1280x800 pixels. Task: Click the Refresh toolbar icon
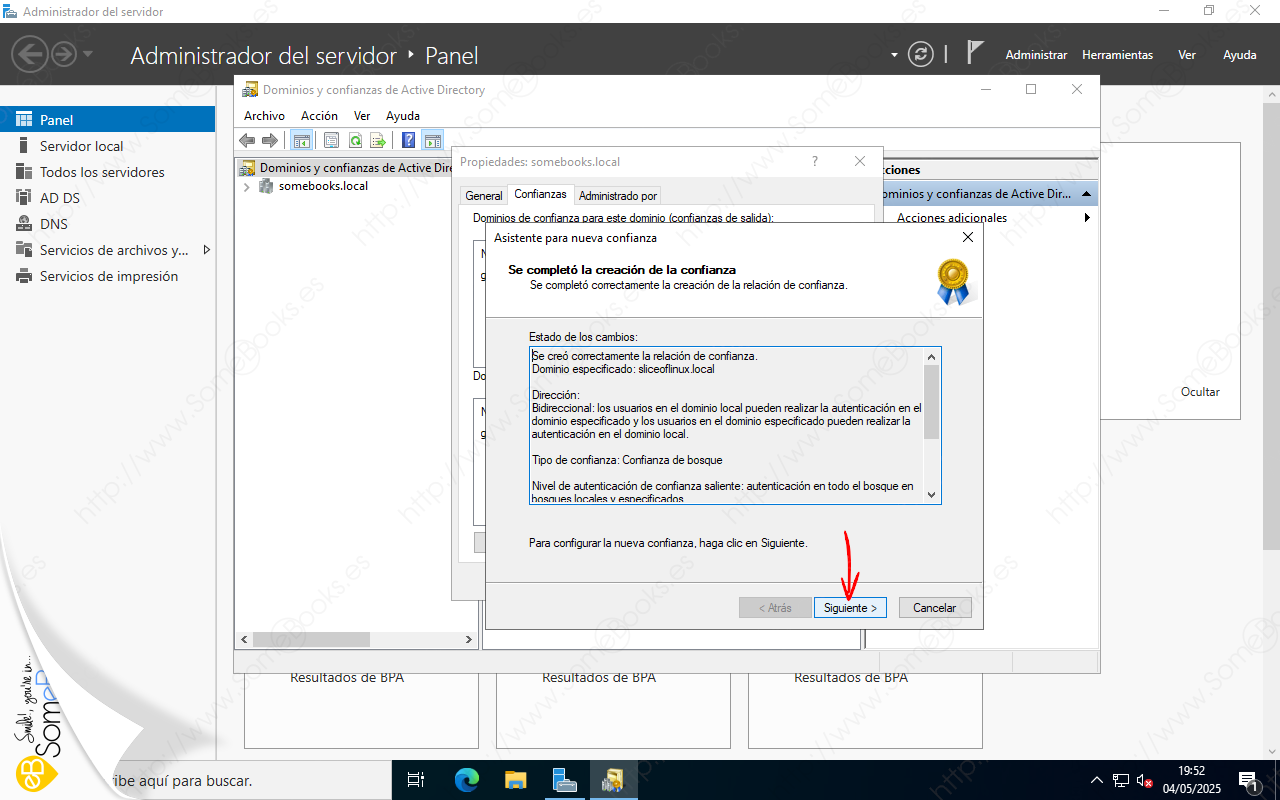[355, 141]
